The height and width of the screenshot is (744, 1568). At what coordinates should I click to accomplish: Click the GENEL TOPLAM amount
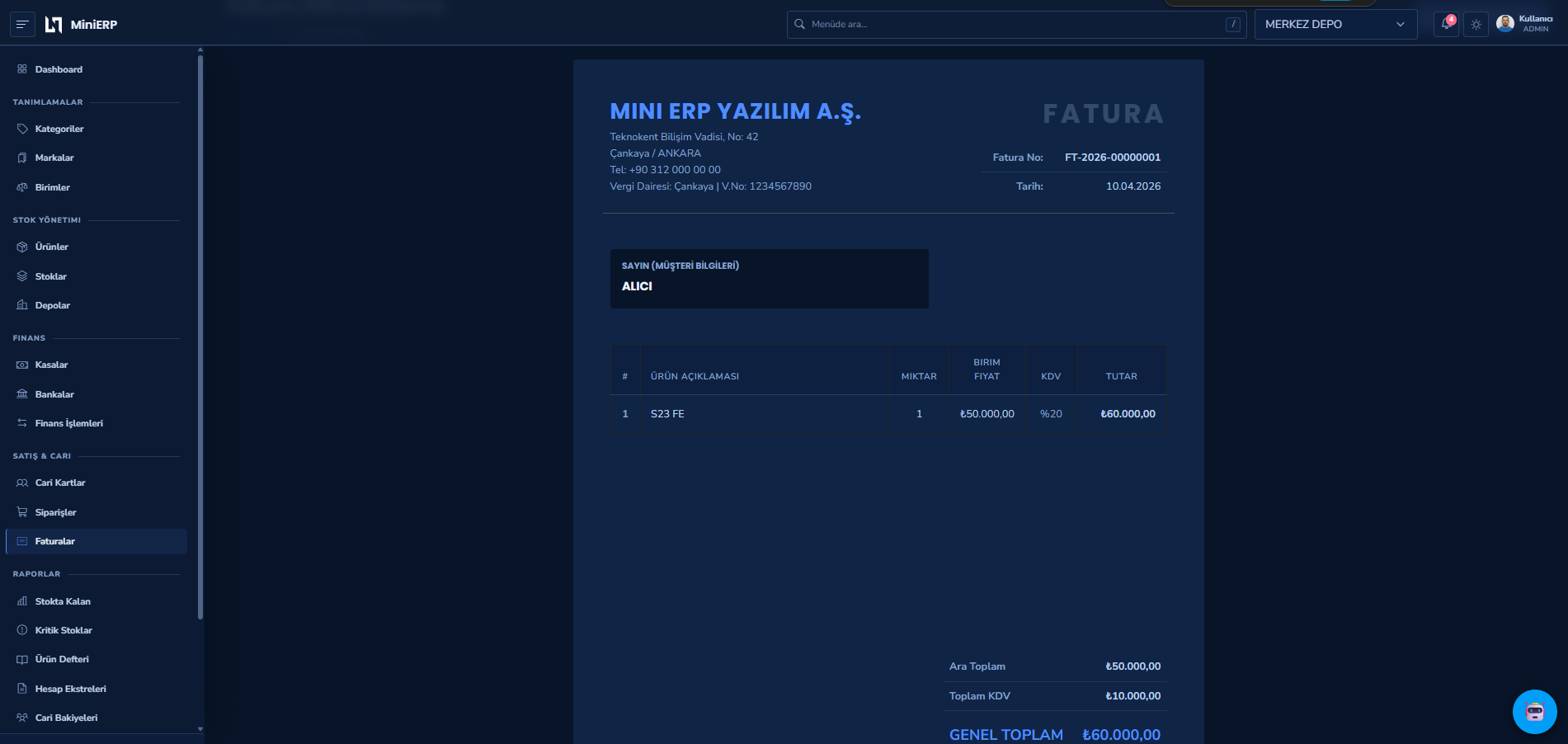[x=1121, y=734]
